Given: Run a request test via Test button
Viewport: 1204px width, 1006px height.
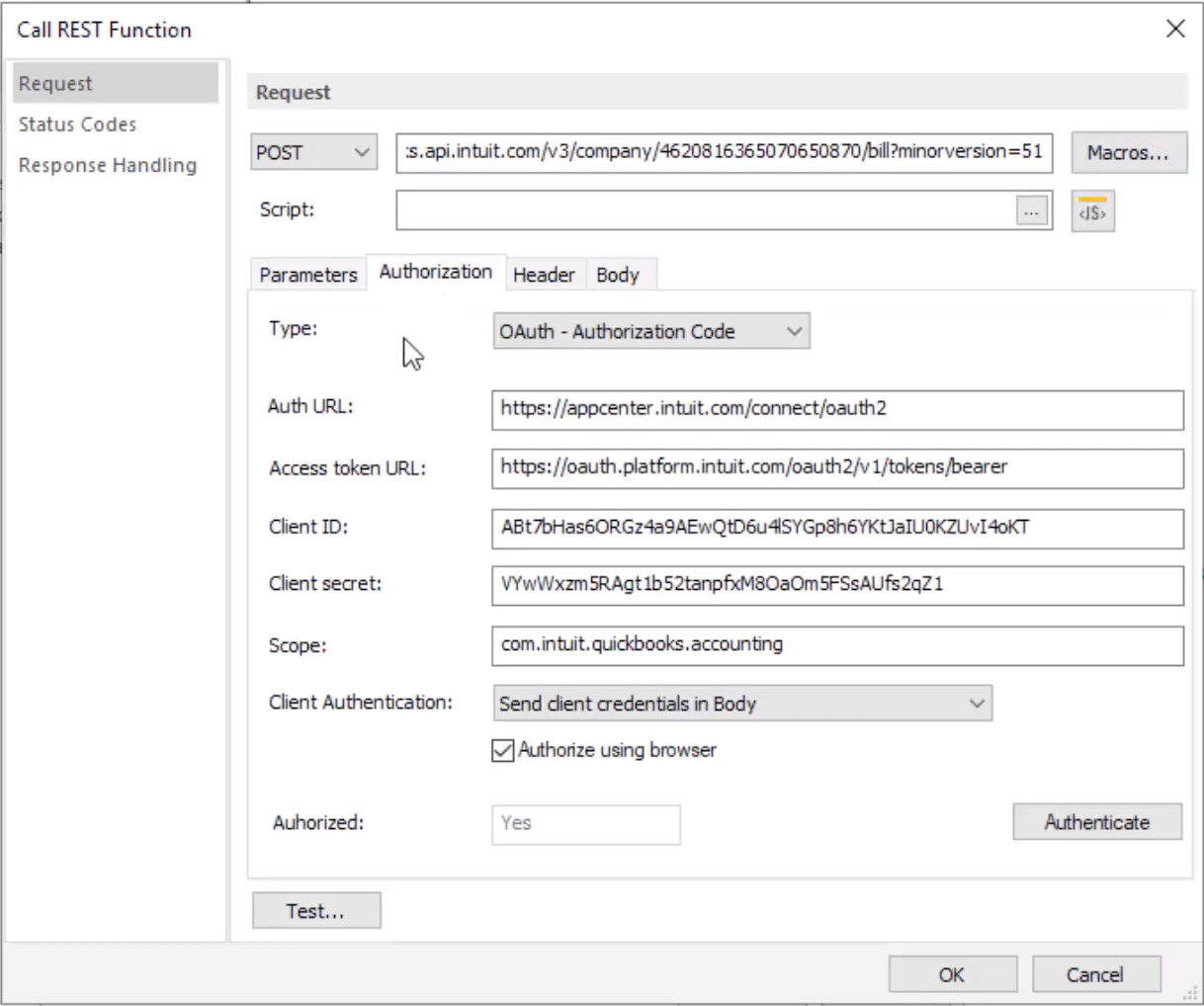Looking at the screenshot, I should (x=315, y=909).
